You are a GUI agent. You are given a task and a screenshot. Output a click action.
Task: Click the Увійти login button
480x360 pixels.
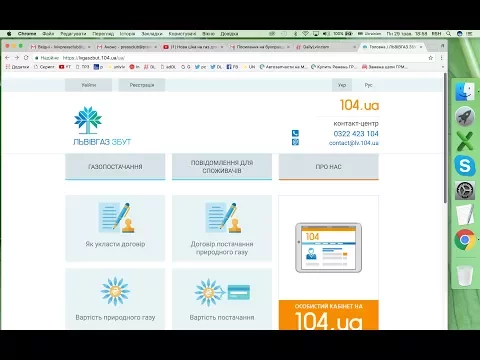pos(88,85)
